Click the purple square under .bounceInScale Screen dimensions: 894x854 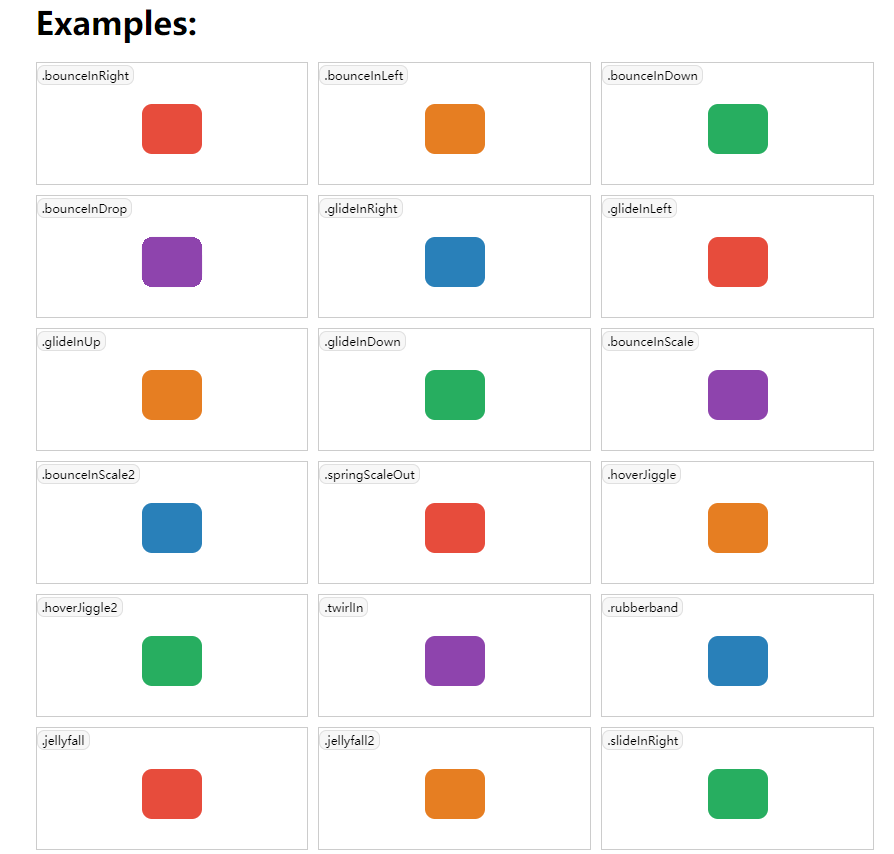tap(738, 395)
